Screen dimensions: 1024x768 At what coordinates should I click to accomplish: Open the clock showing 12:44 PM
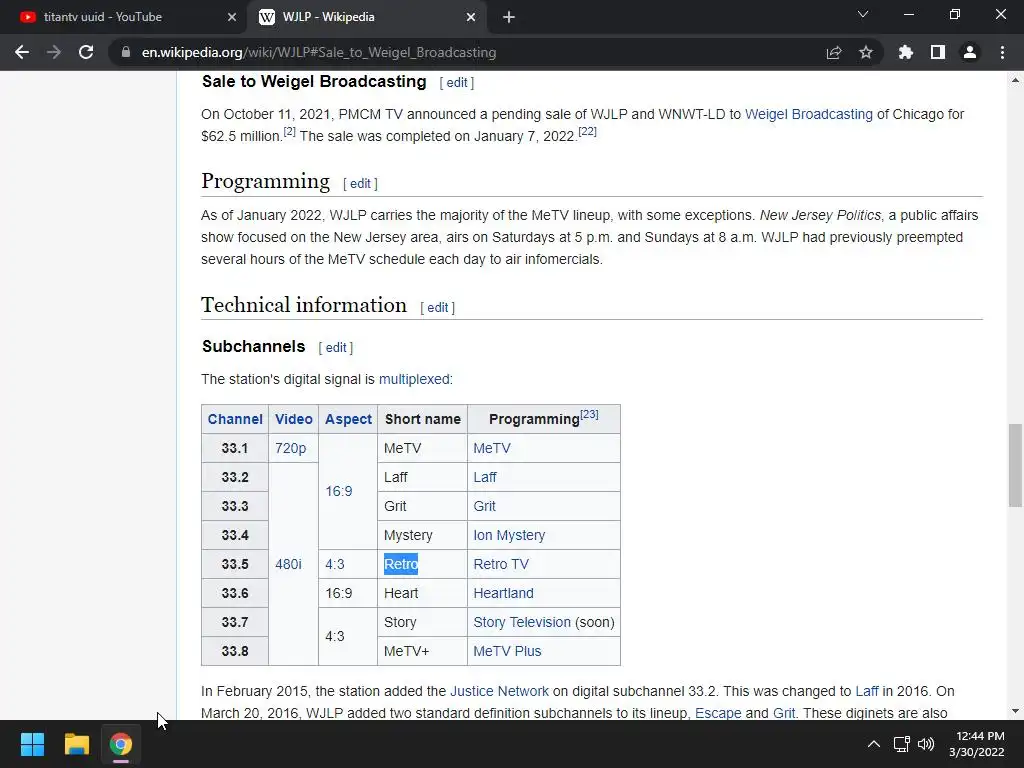(x=977, y=744)
